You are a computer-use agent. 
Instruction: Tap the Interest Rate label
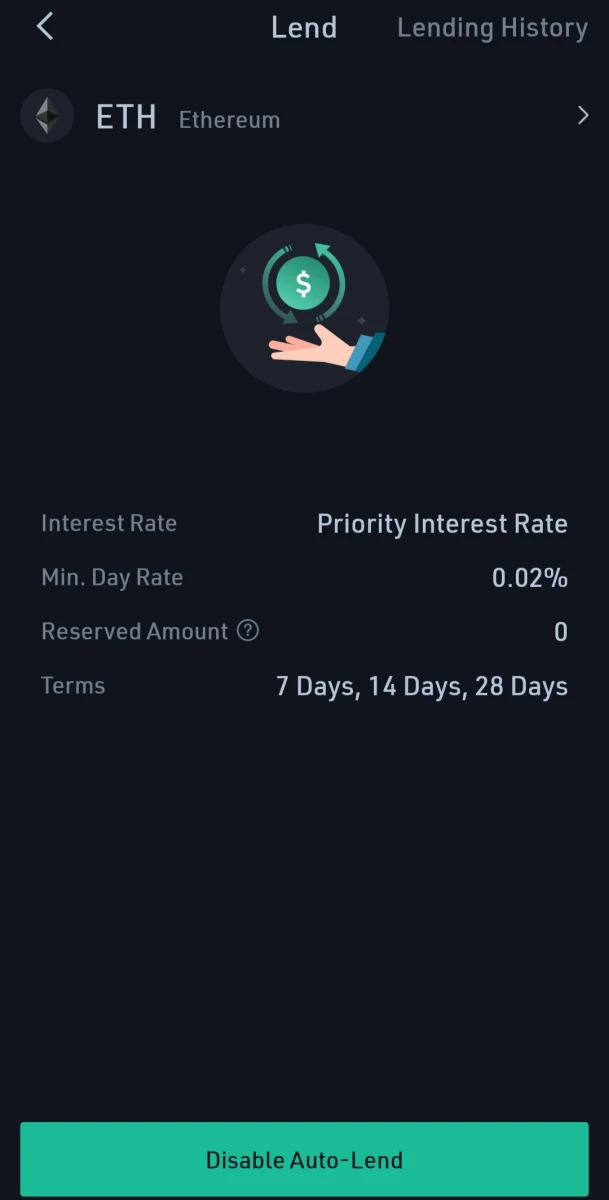pyautogui.click(x=109, y=523)
